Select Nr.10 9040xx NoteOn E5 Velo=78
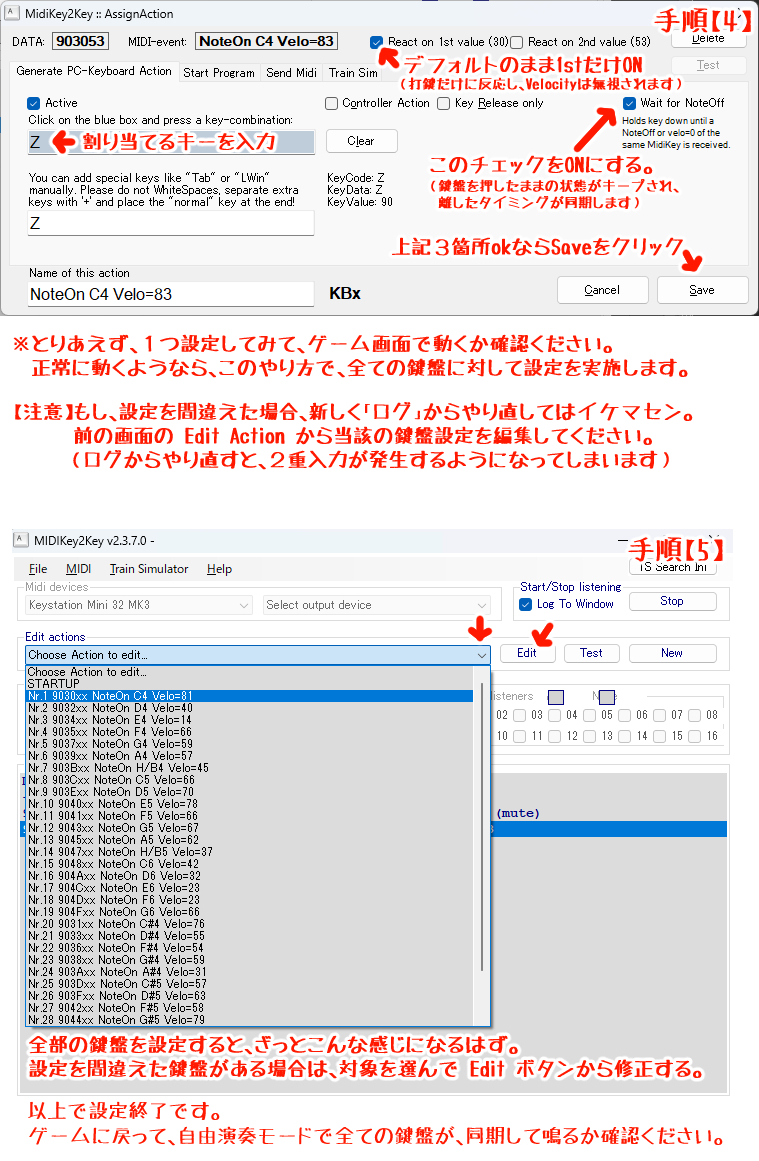 coord(250,804)
